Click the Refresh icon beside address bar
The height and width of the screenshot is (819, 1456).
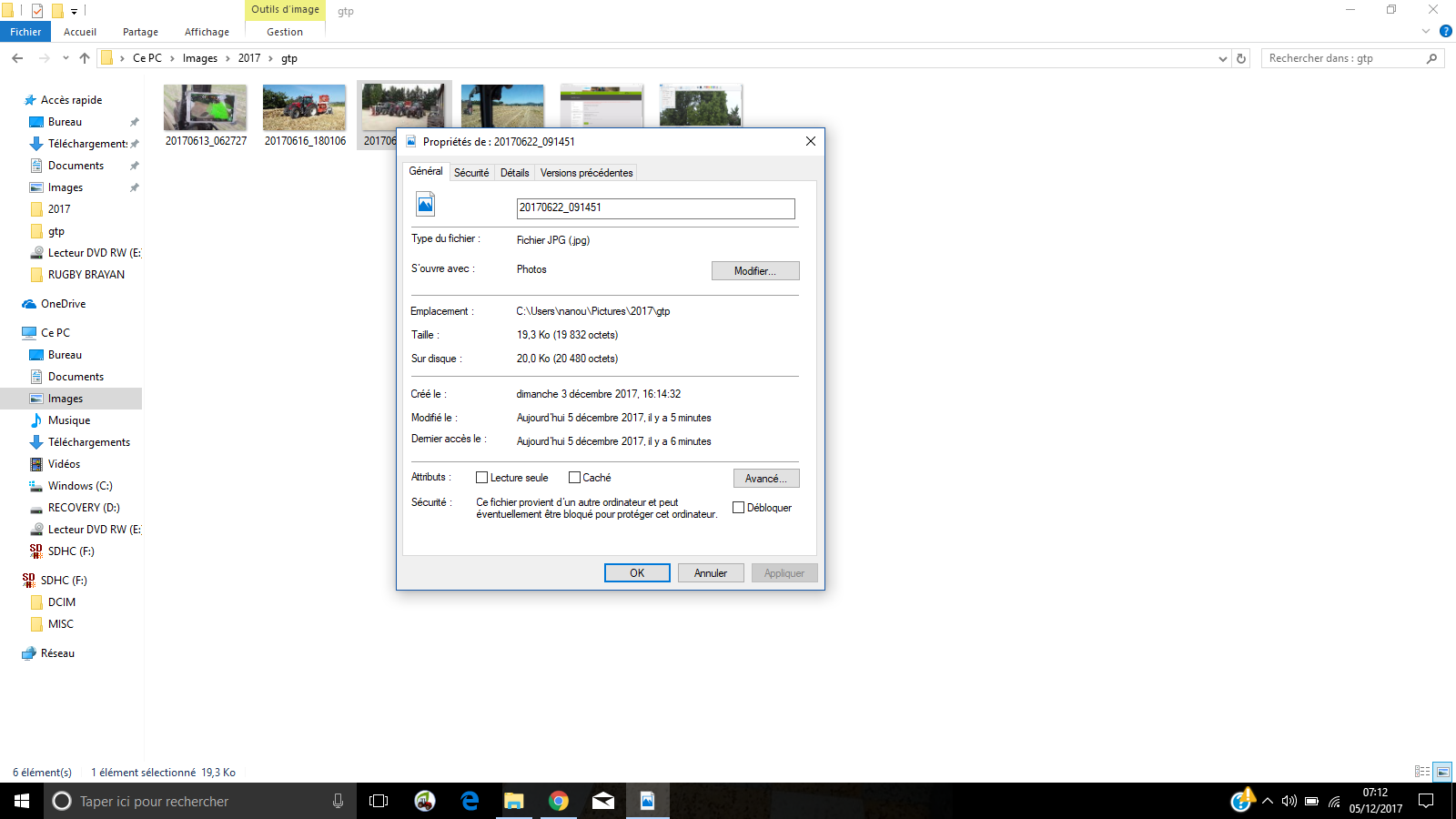click(1241, 58)
